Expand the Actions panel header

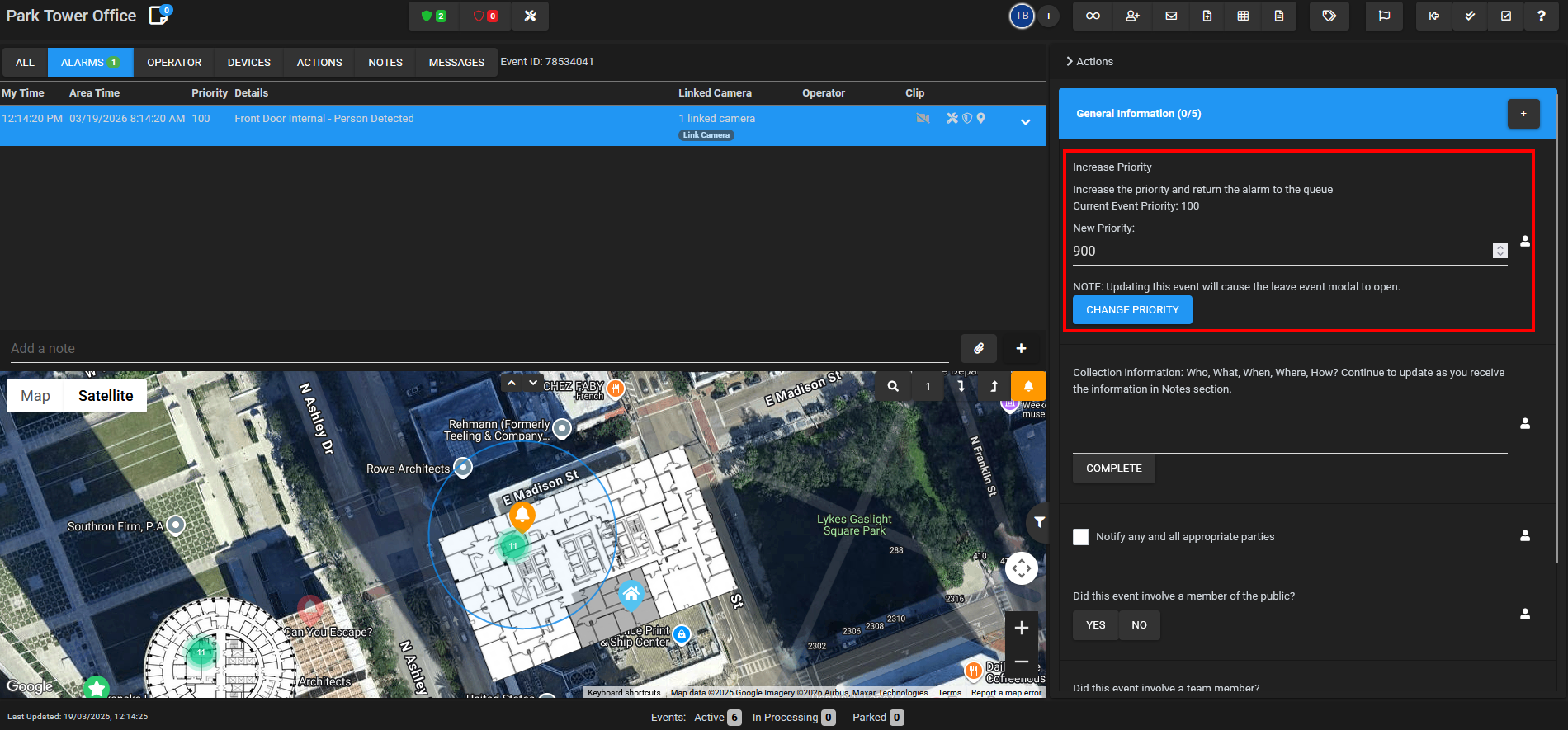(1089, 62)
